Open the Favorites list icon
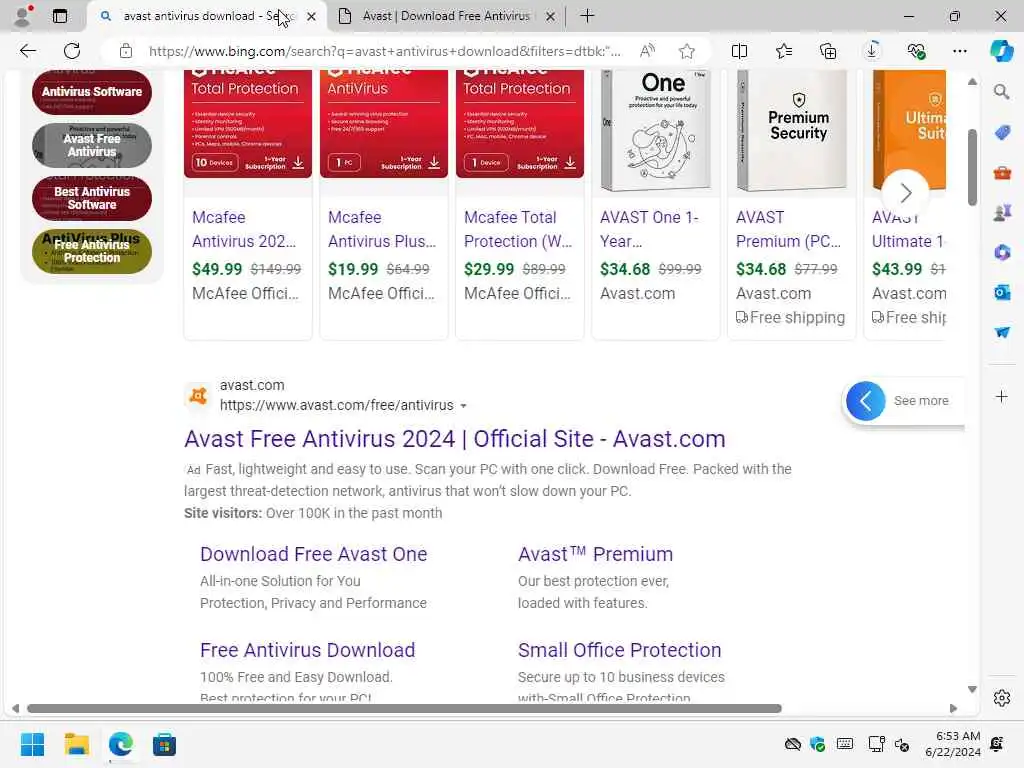 784,51
